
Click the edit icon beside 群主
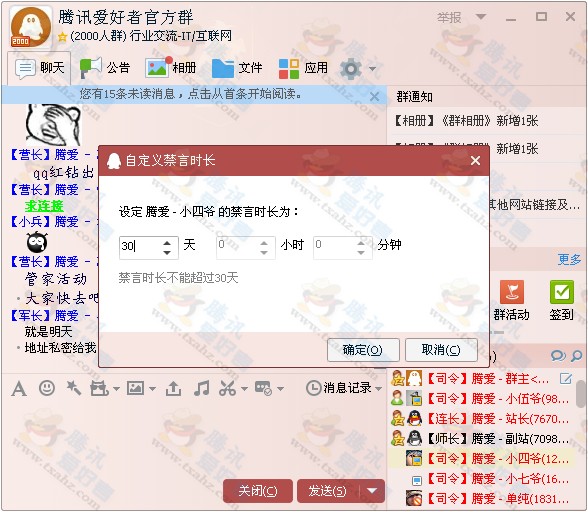tap(566, 379)
